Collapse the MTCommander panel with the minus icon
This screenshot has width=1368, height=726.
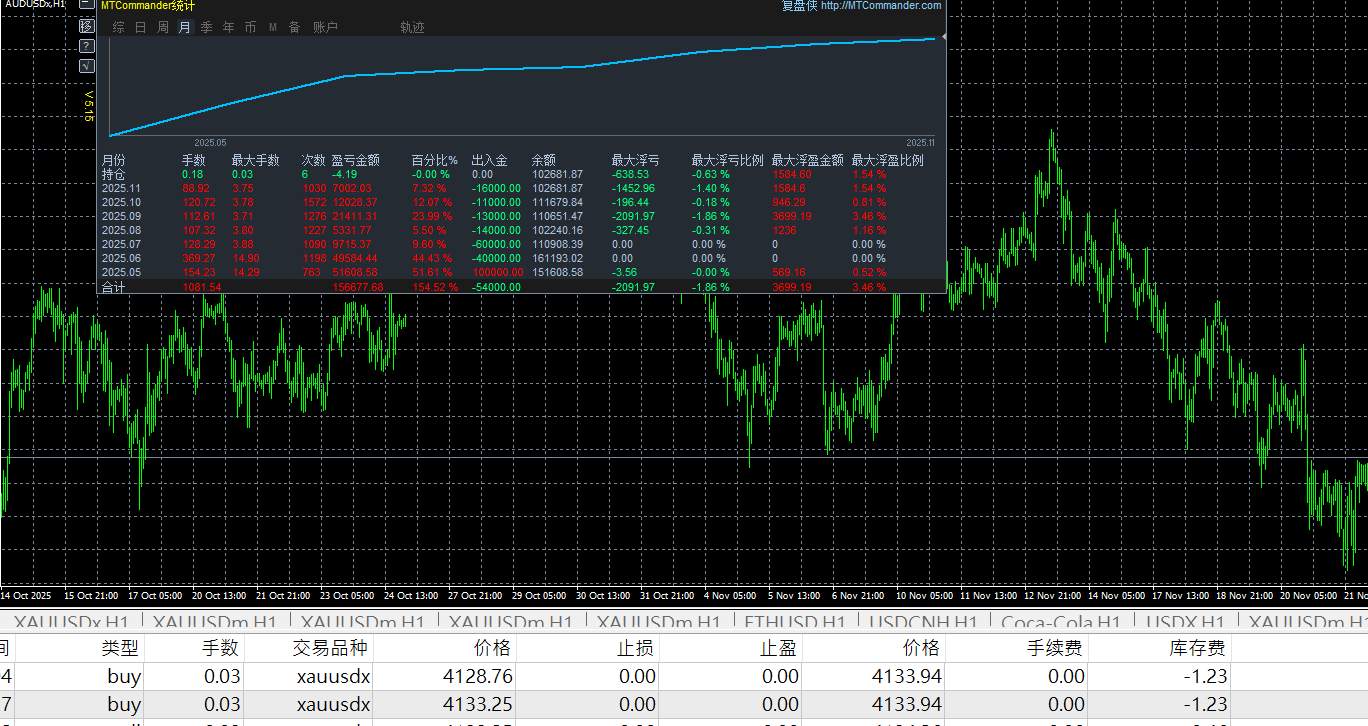pyautogui.click(x=87, y=5)
